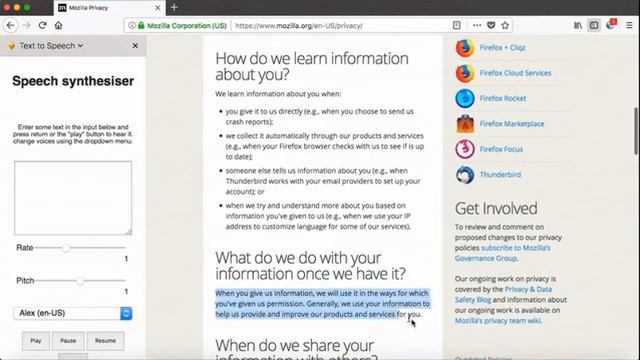The width and height of the screenshot is (640, 360).
Task: Bookmark this page with the star
Action: (505, 25)
